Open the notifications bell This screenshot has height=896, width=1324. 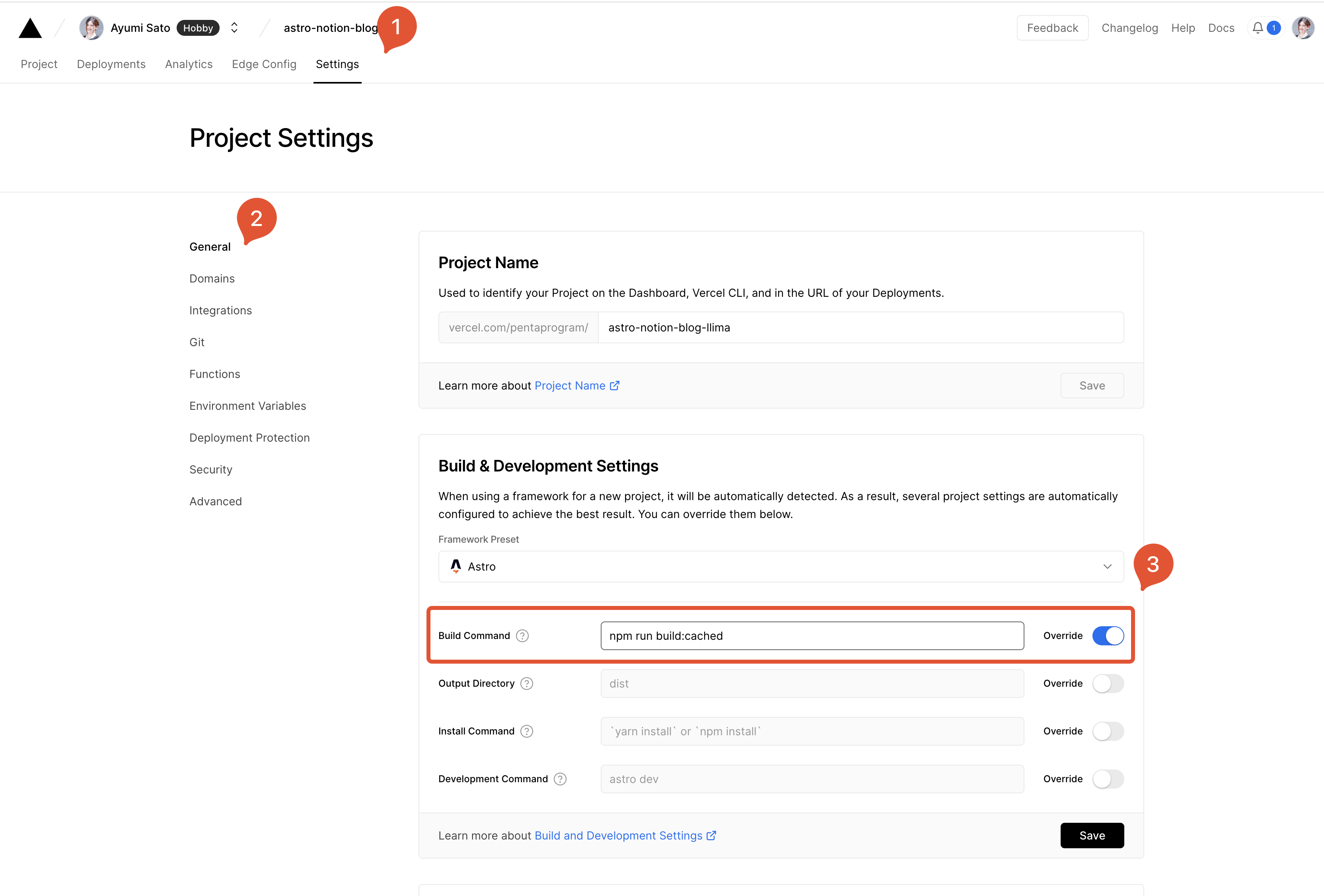click(1257, 28)
